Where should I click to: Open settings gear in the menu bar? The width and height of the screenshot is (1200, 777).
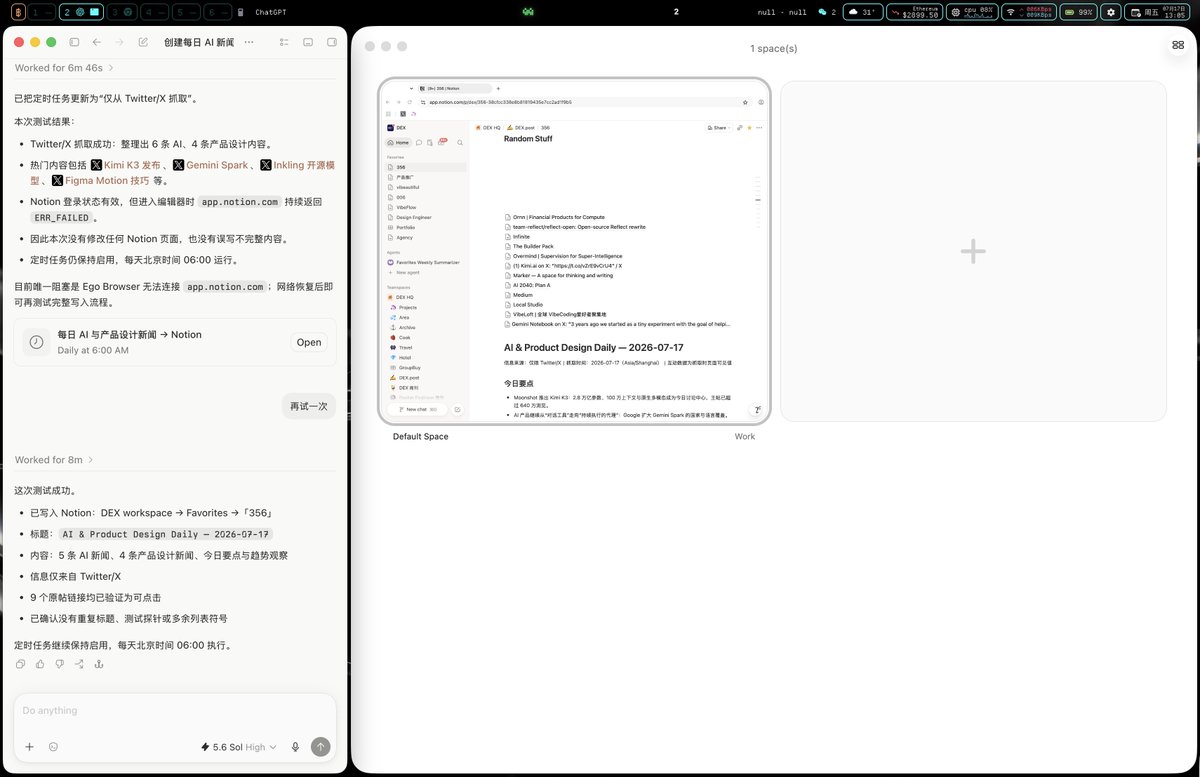pos(1110,12)
